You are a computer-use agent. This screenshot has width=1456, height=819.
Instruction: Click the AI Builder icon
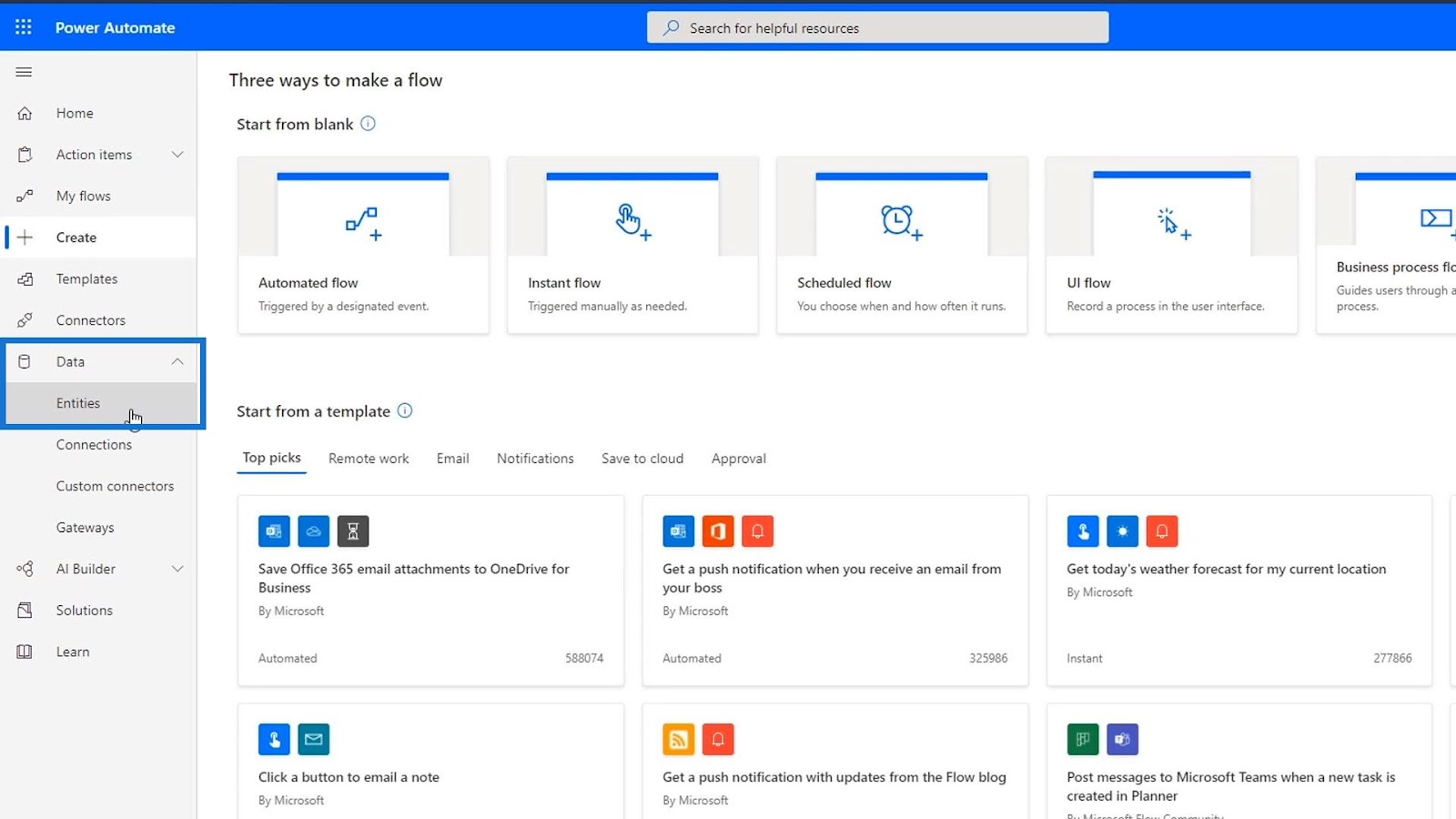tap(25, 569)
